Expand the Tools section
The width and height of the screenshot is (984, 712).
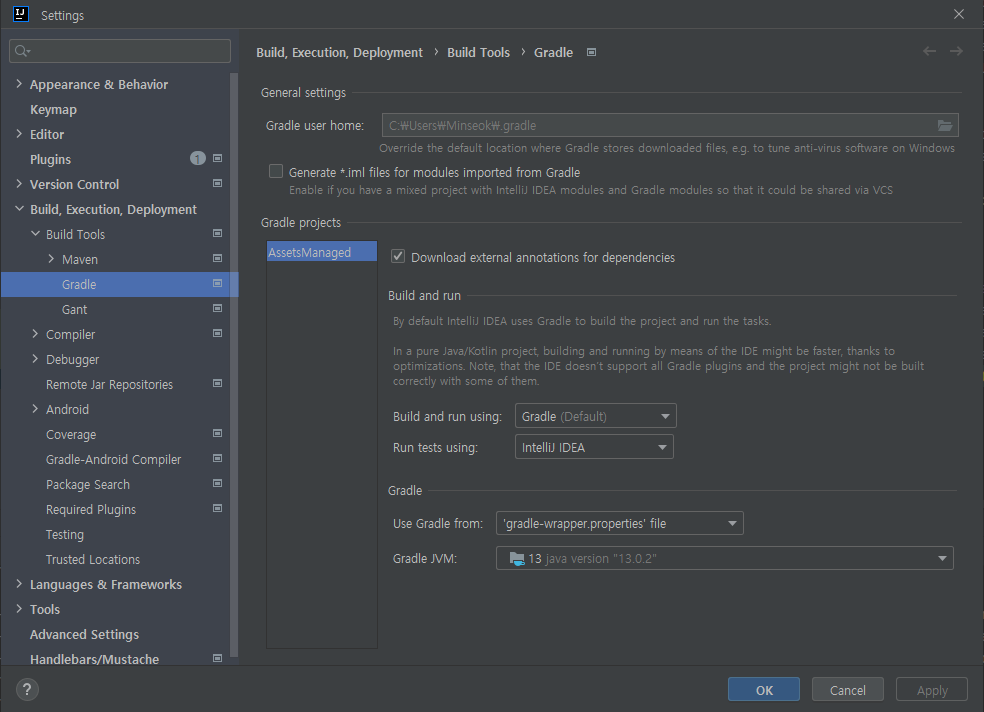(x=19, y=608)
